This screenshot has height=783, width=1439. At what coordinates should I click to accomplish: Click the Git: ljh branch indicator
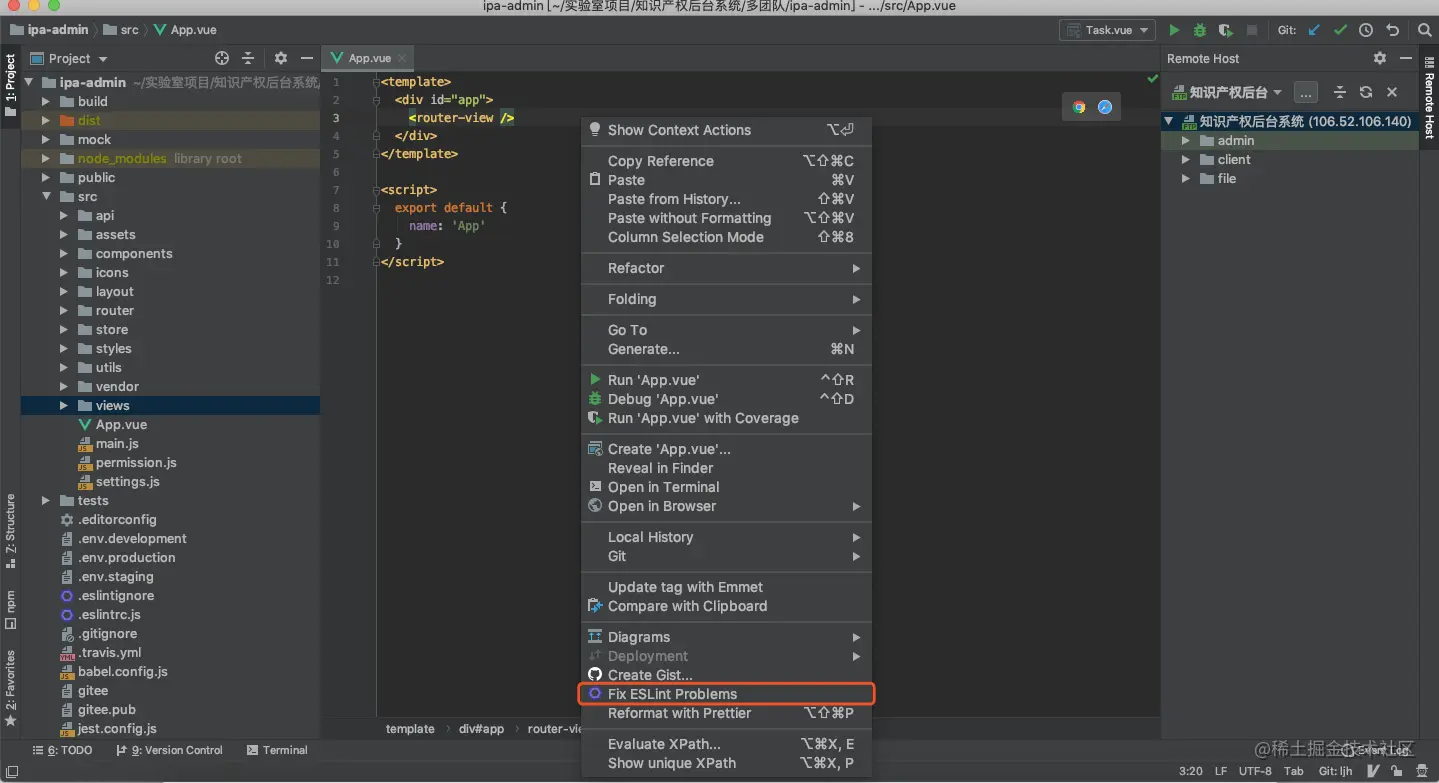tap(1336, 771)
